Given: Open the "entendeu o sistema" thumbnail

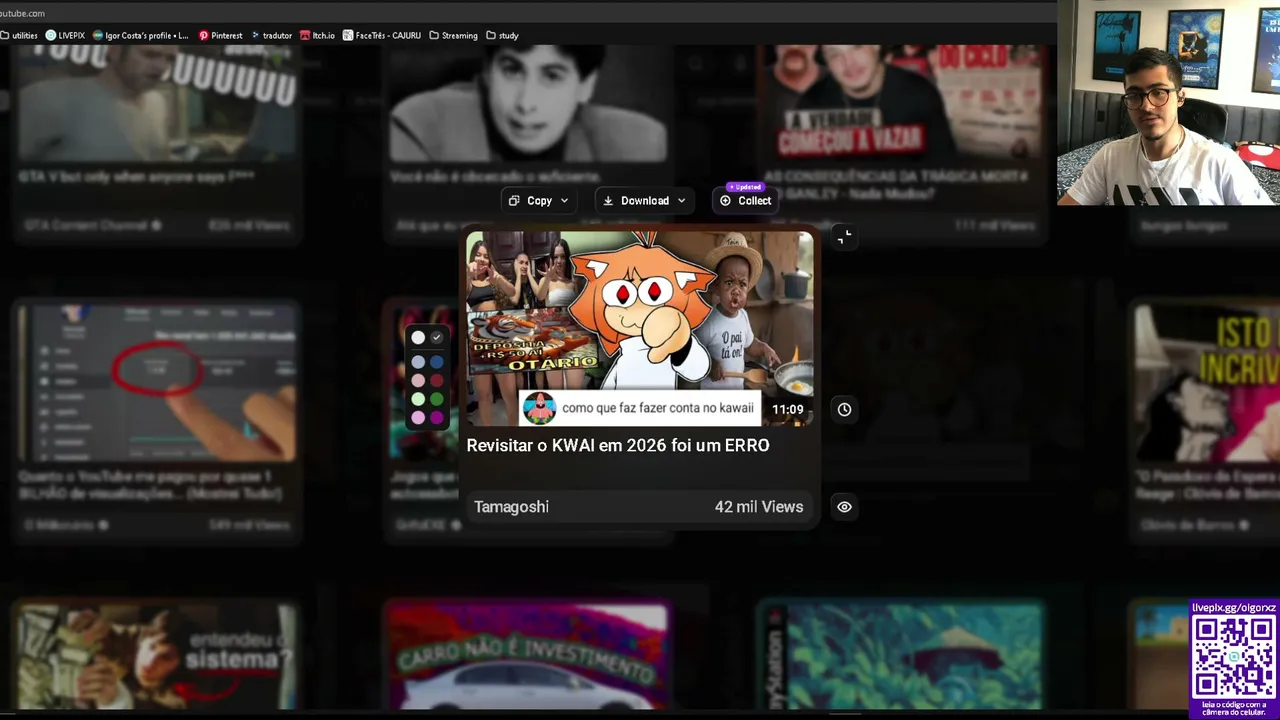Looking at the screenshot, I should tap(157, 656).
